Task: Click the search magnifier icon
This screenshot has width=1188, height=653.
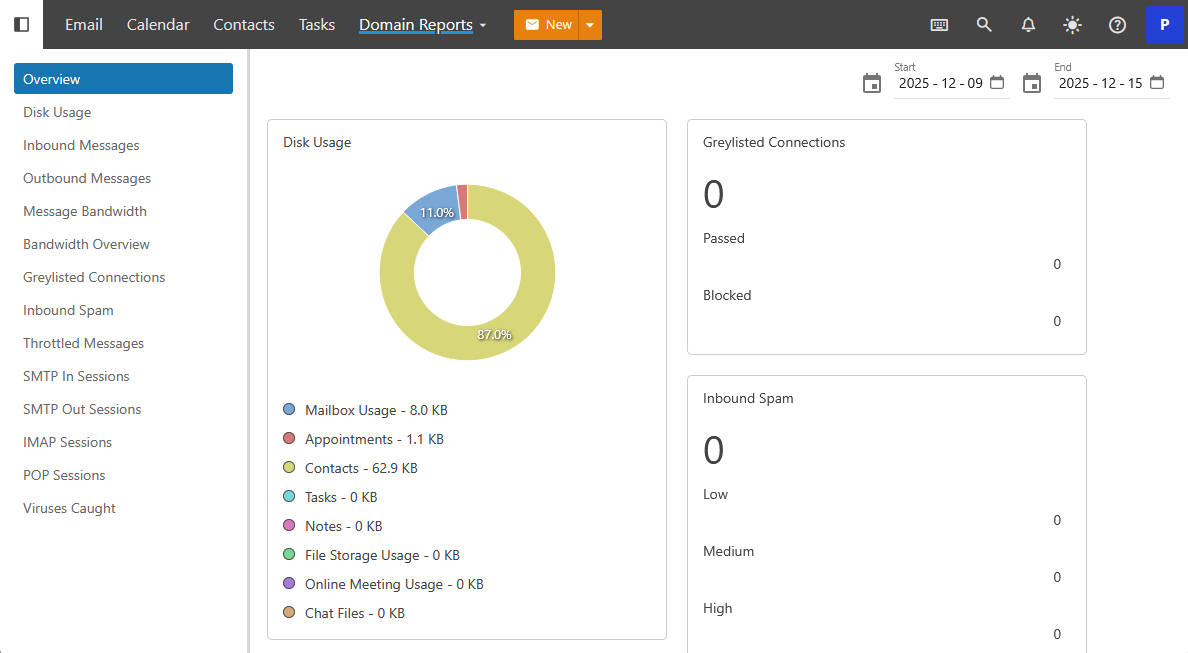Action: click(x=984, y=25)
